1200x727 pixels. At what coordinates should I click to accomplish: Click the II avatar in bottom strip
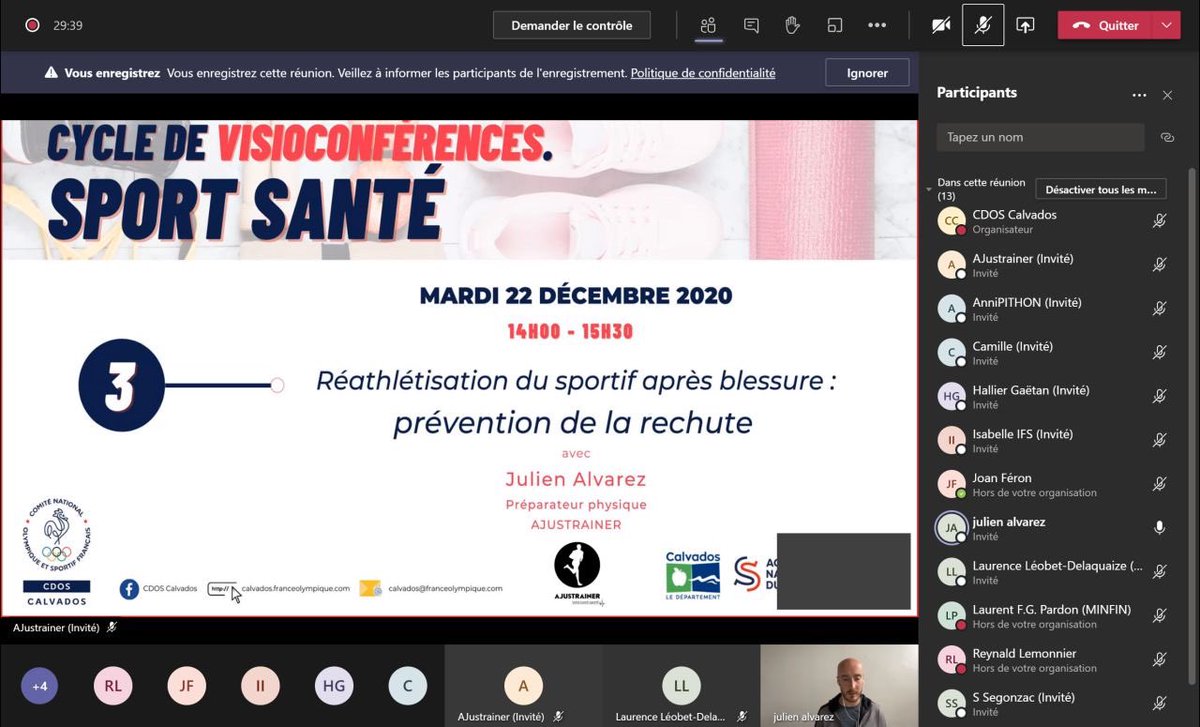click(x=260, y=686)
